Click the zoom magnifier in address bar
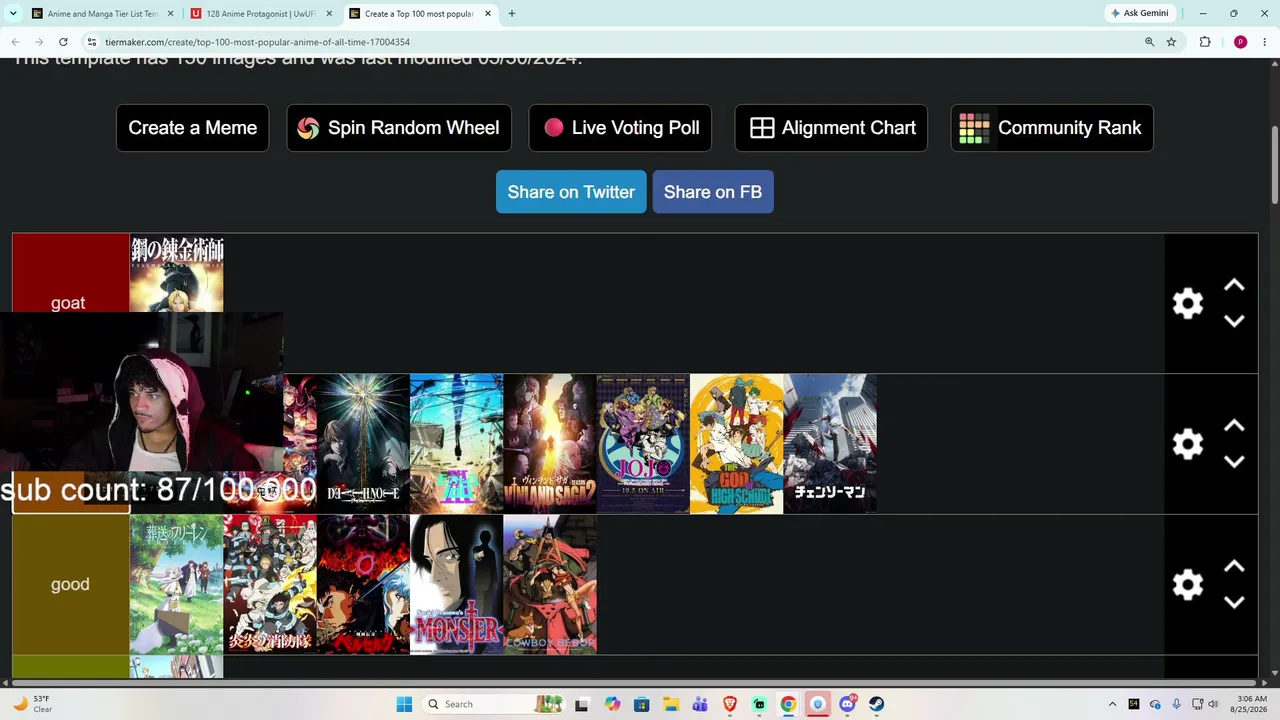This screenshot has height=720, width=1280. point(1149,42)
